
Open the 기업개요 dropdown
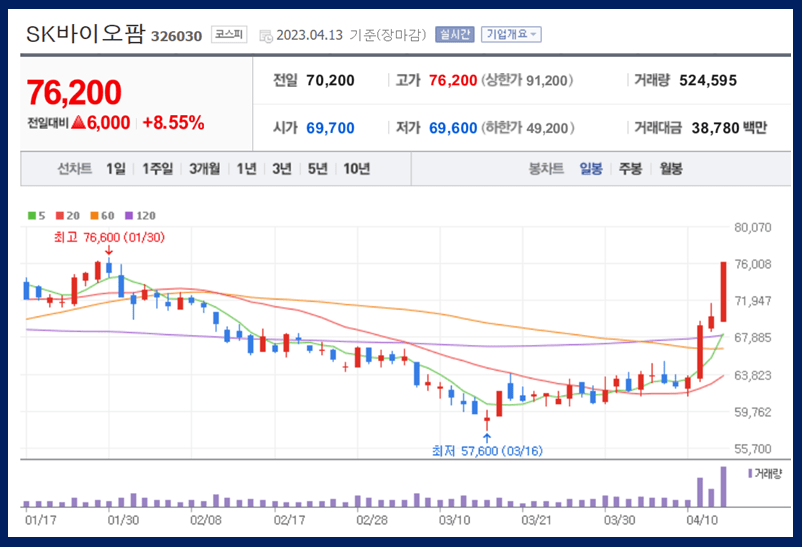tap(511, 34)
